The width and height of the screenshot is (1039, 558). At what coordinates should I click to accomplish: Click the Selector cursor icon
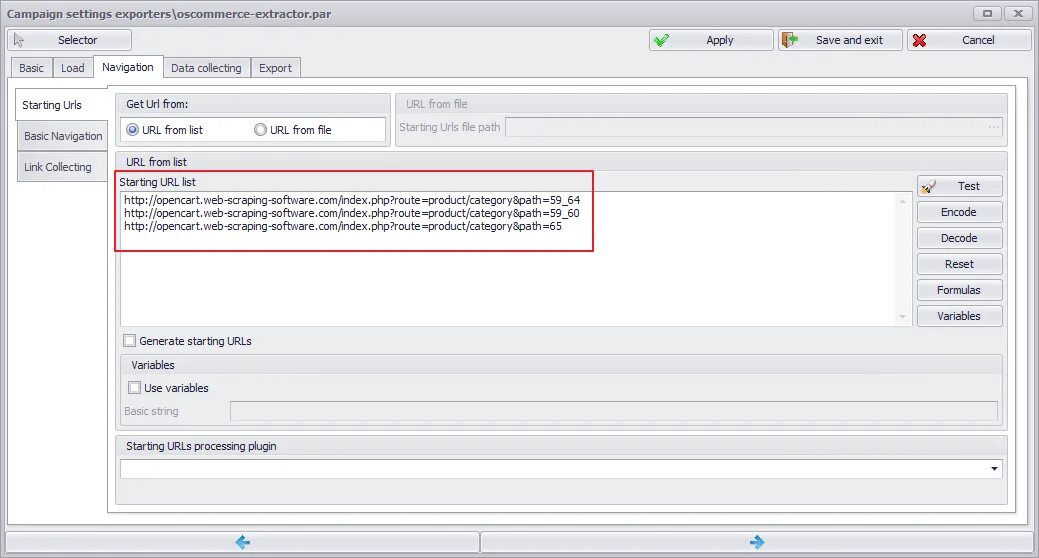(19, 40)
